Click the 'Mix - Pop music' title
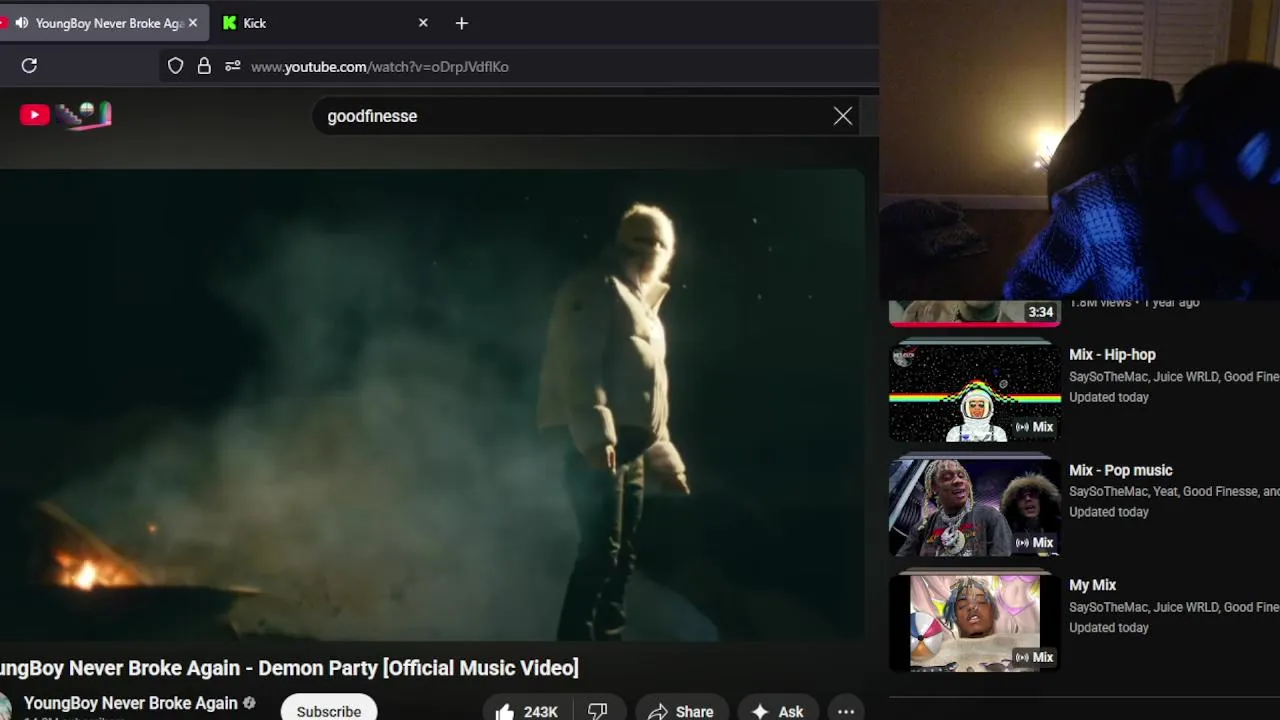Image resolution: width=1280 pixels, height=720 pixels. [x=1120, y=470]
